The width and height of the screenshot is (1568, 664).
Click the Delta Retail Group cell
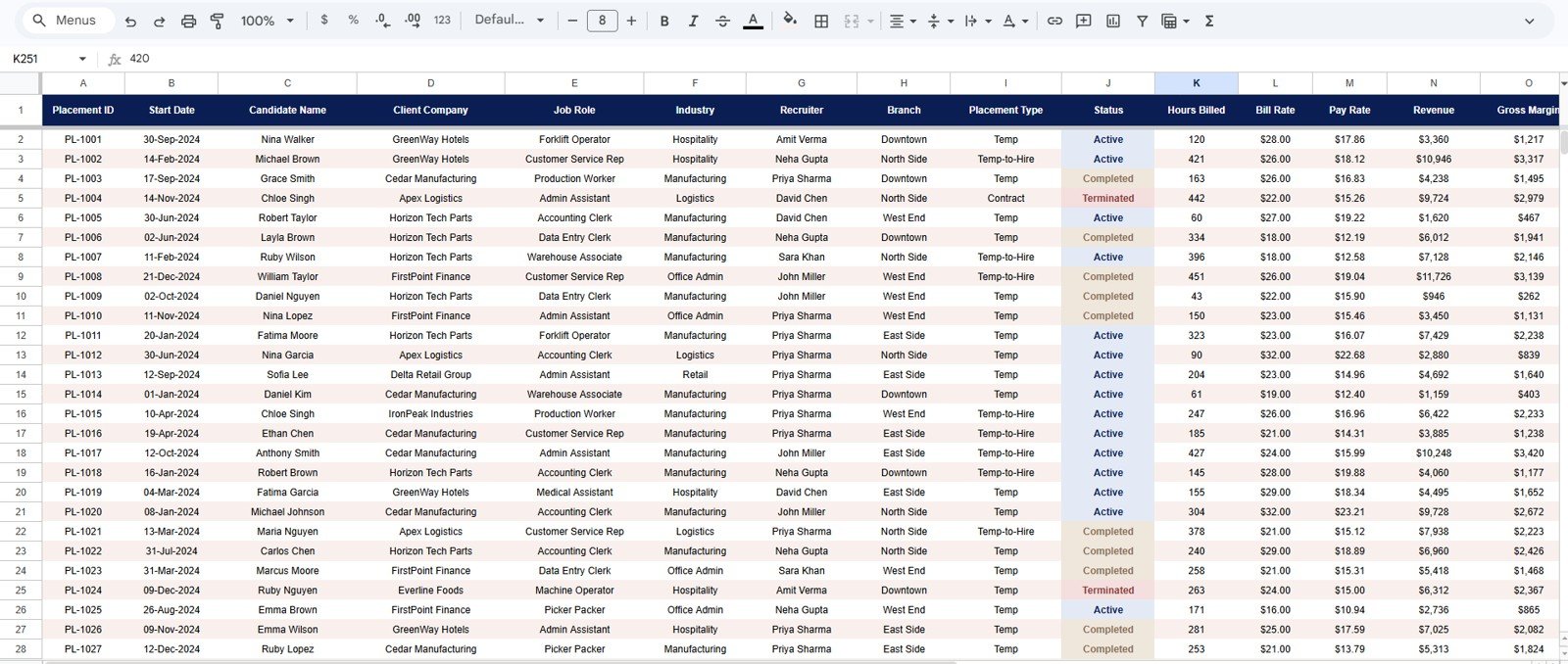click(430, 374)
